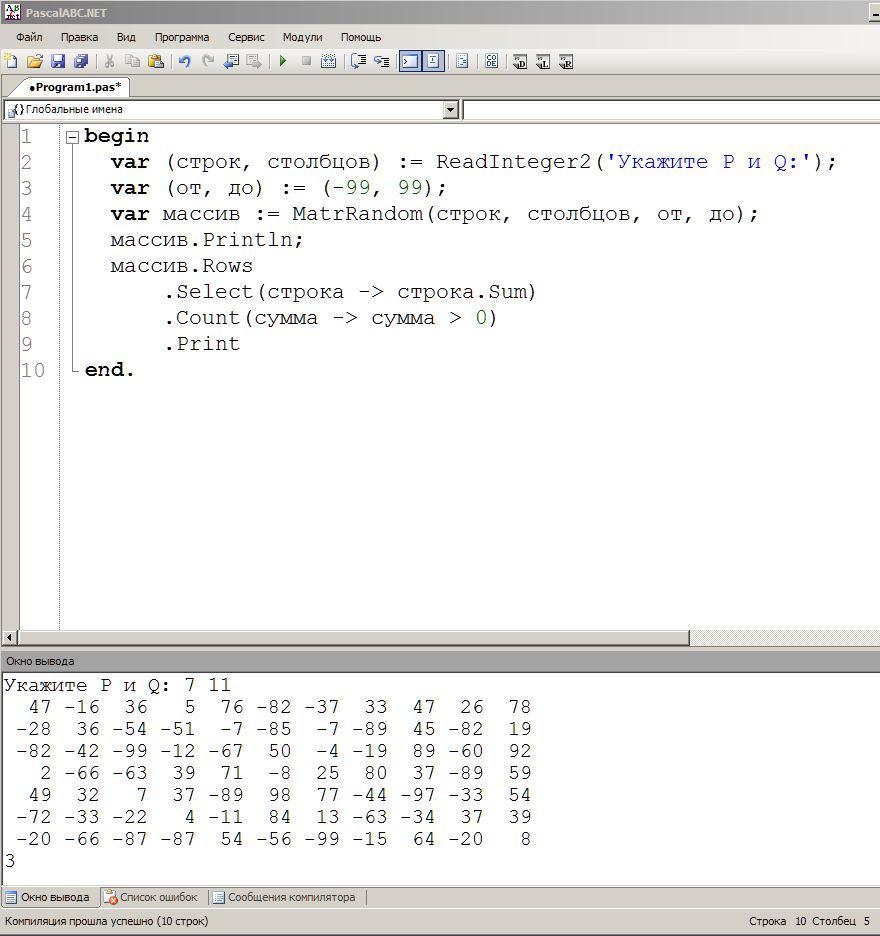Click the 'Укажите P и Q: 7 11' output line
This screenshot has height=936, width=880.
(x=118, y=685)
